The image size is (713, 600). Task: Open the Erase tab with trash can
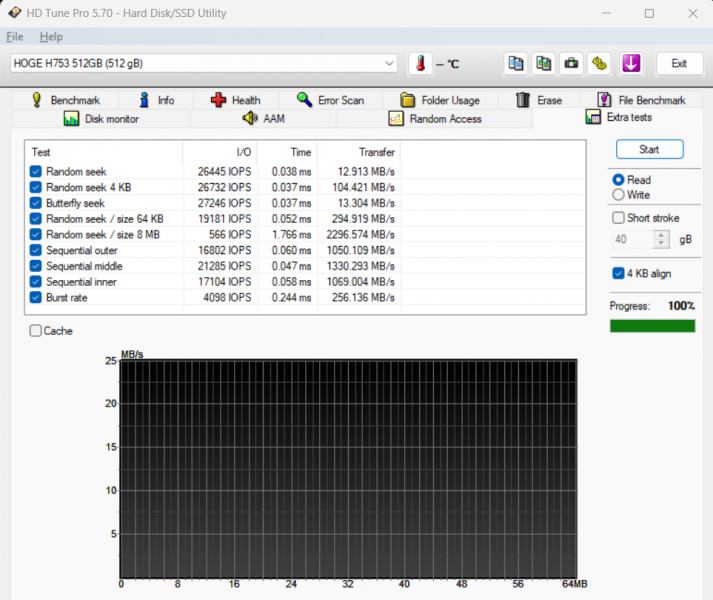538,100
